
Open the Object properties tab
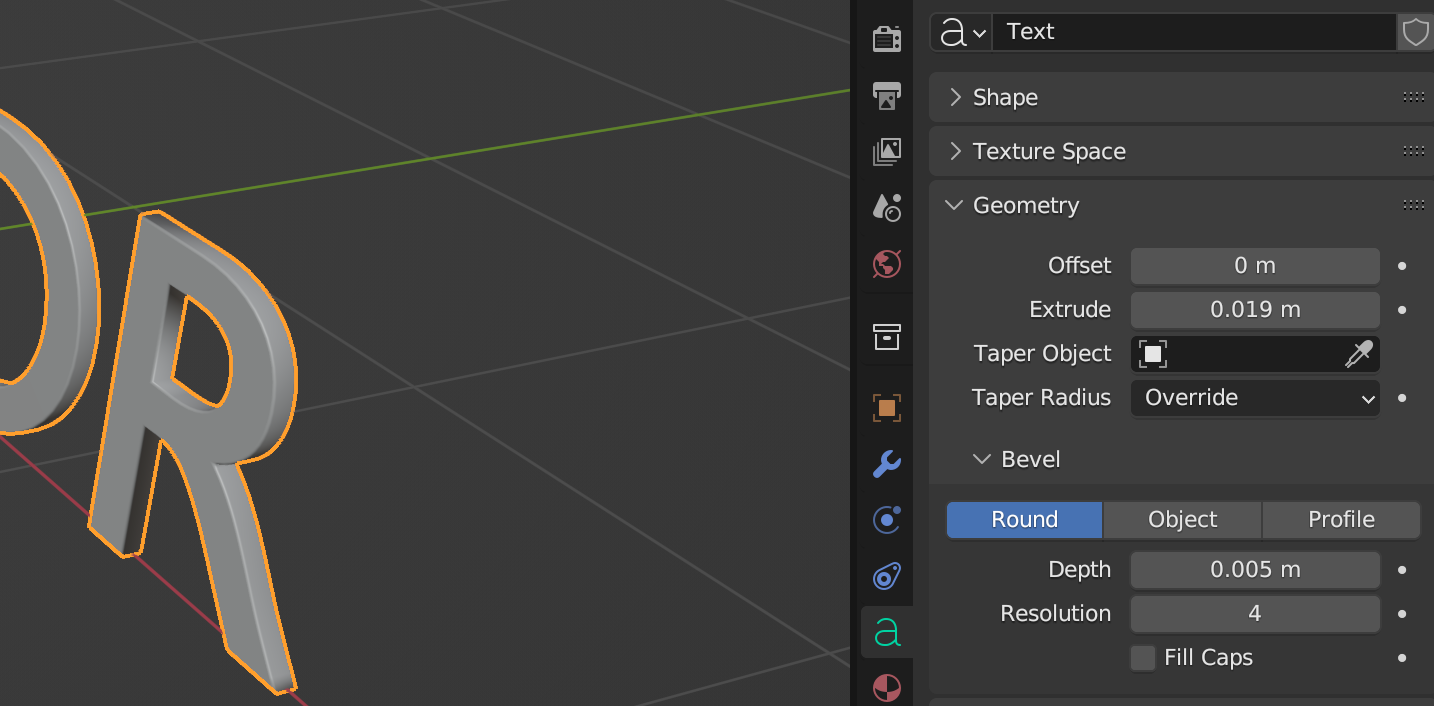coord(886,407)
